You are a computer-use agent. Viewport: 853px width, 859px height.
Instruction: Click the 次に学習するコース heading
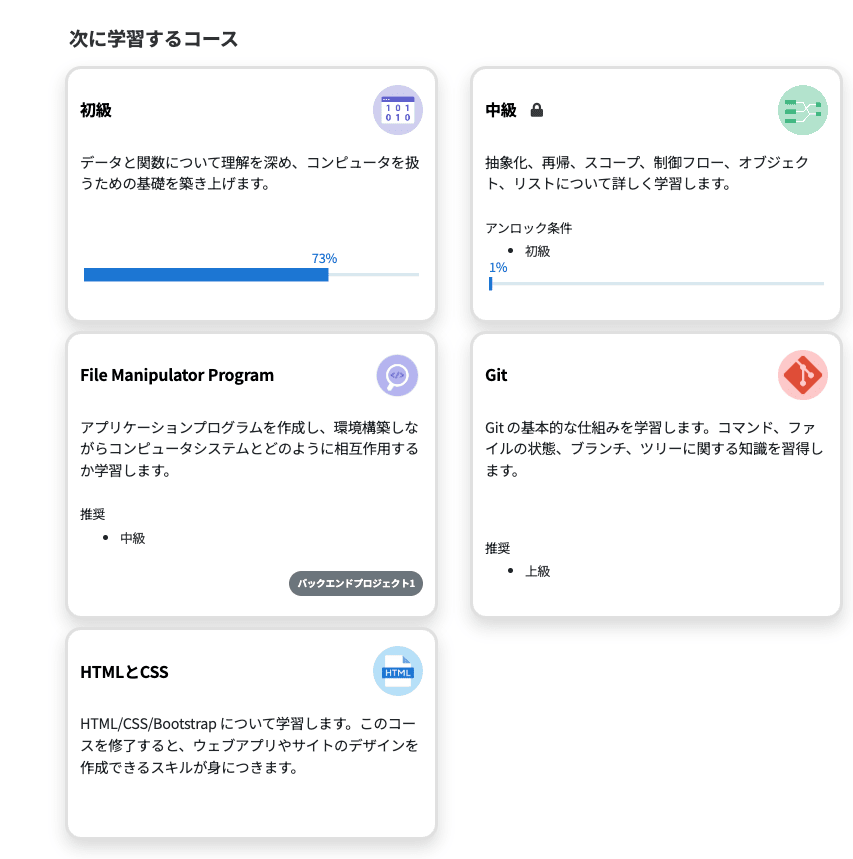pyautogui.click(x=152, y=39)
